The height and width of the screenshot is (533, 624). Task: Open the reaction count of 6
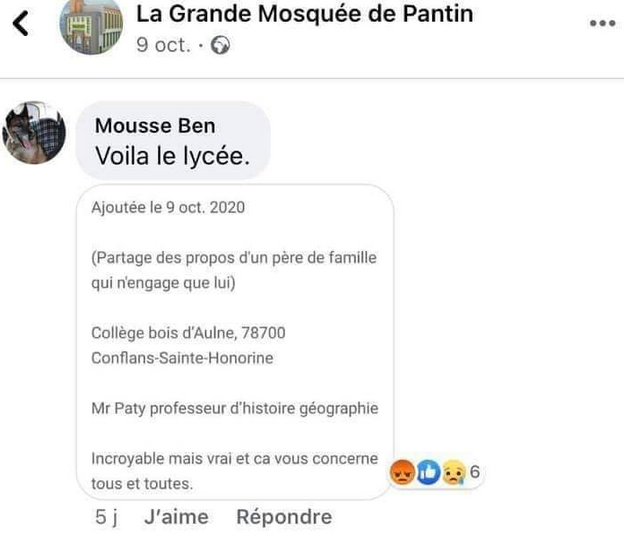point(475,470)
